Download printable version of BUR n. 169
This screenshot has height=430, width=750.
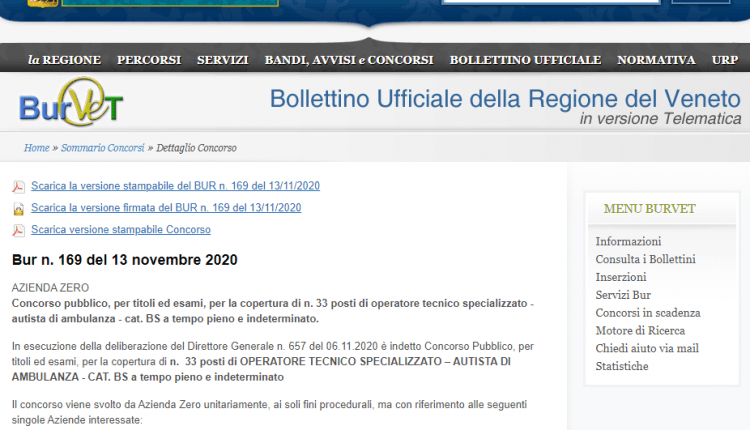click(x=176, y=186)
